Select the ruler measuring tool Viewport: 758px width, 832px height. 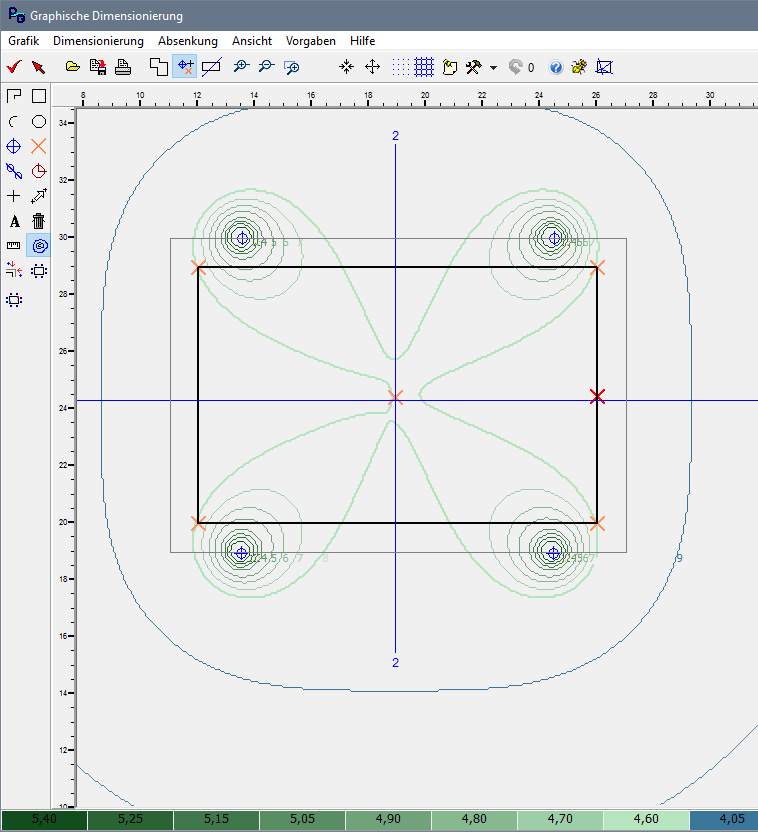[x=14, y=245]
